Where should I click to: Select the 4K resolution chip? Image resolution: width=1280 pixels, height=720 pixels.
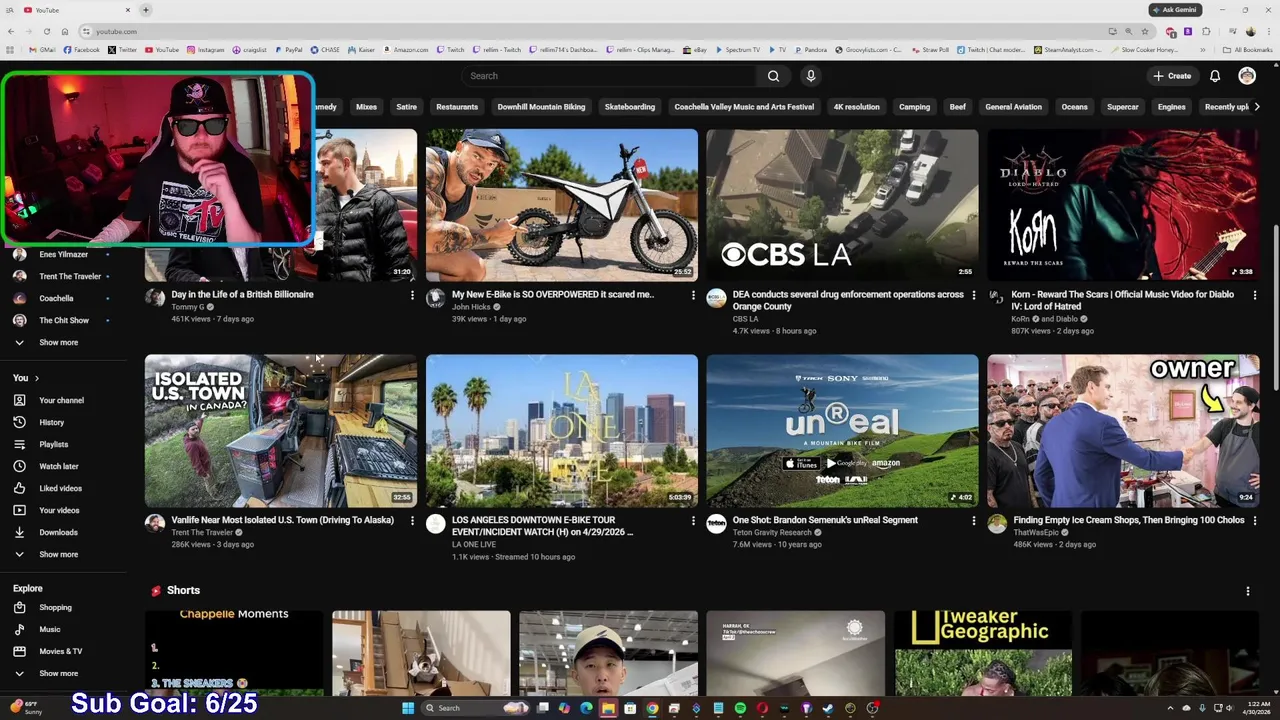coord(856,107)
